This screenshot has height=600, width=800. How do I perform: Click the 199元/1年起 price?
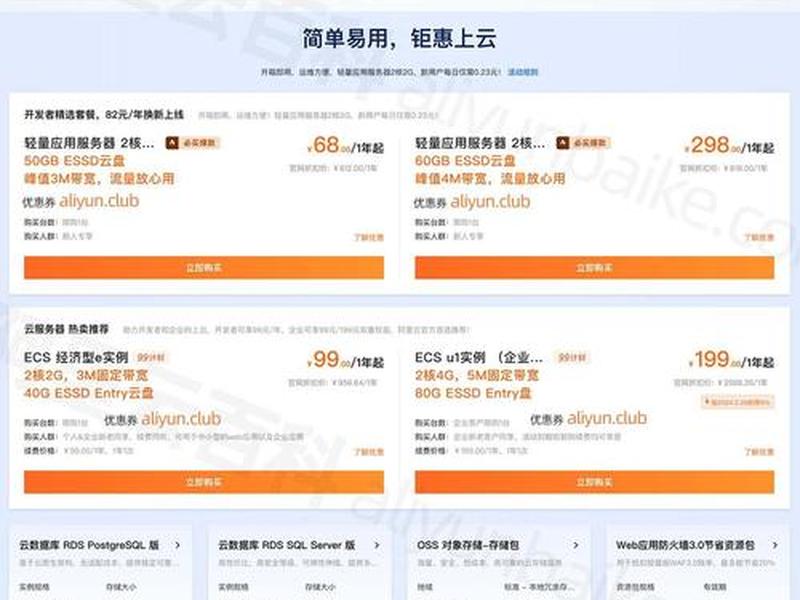click(x=731, y=360)
